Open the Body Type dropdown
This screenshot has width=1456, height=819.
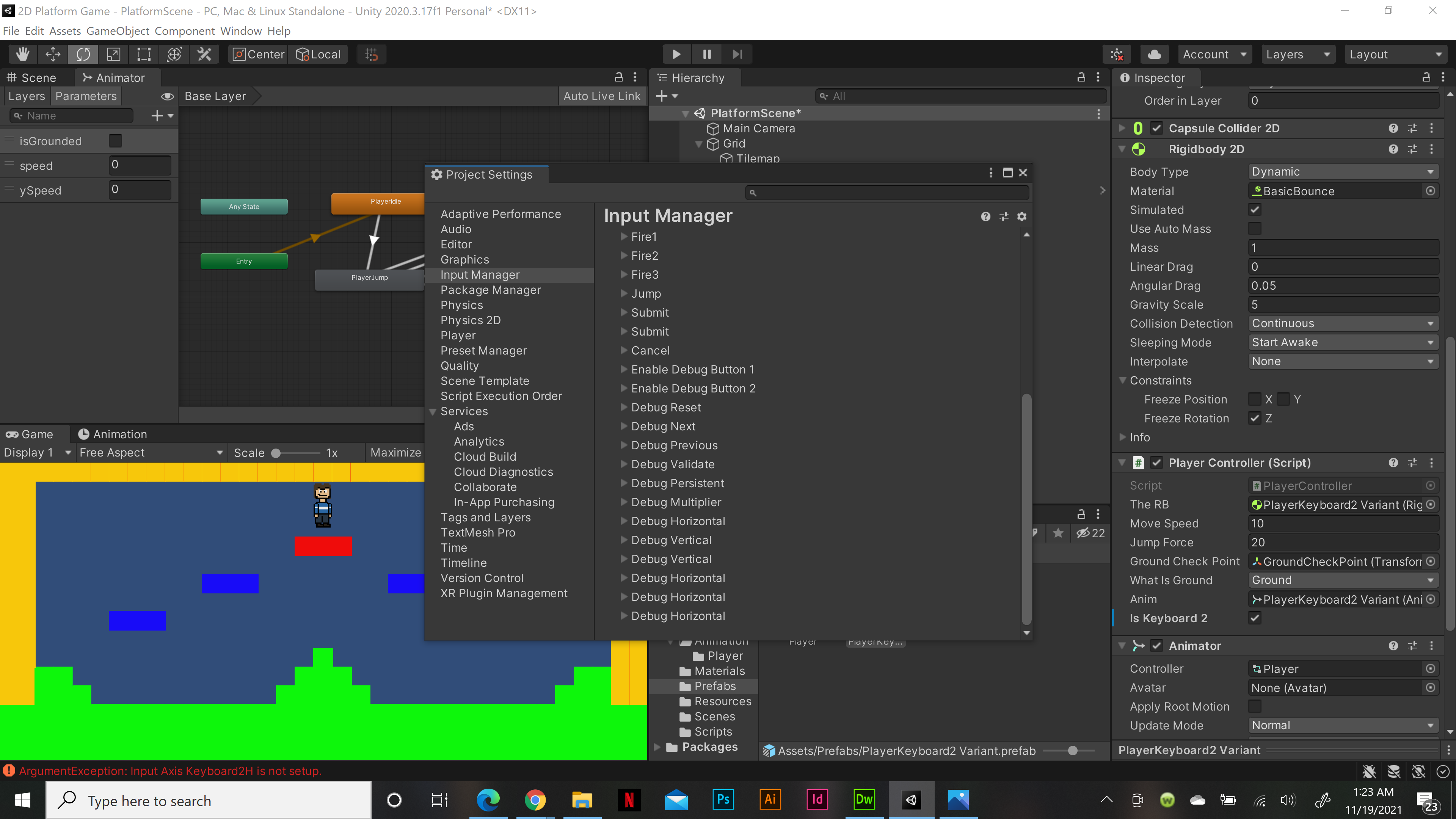(1342, 172)
